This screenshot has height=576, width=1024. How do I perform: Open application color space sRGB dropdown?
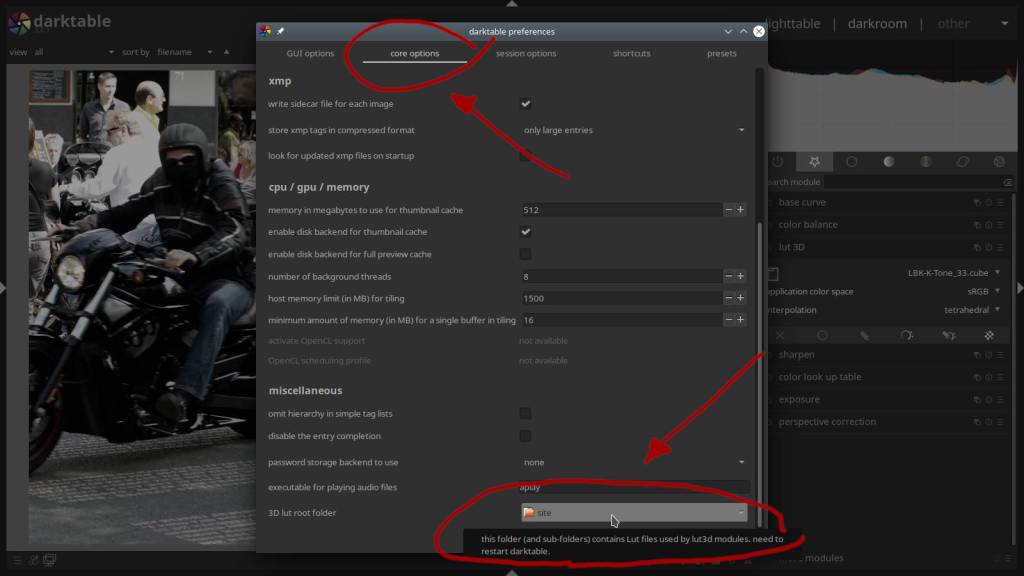pyautogui.click(x=984, y=291)
